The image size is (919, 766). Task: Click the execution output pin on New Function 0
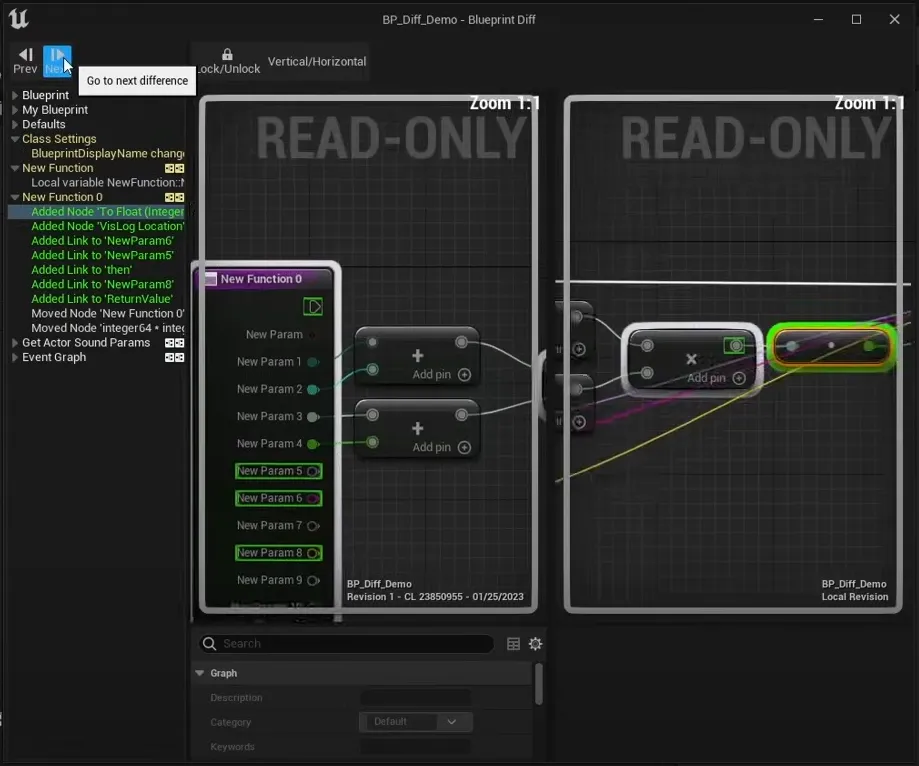313,307
